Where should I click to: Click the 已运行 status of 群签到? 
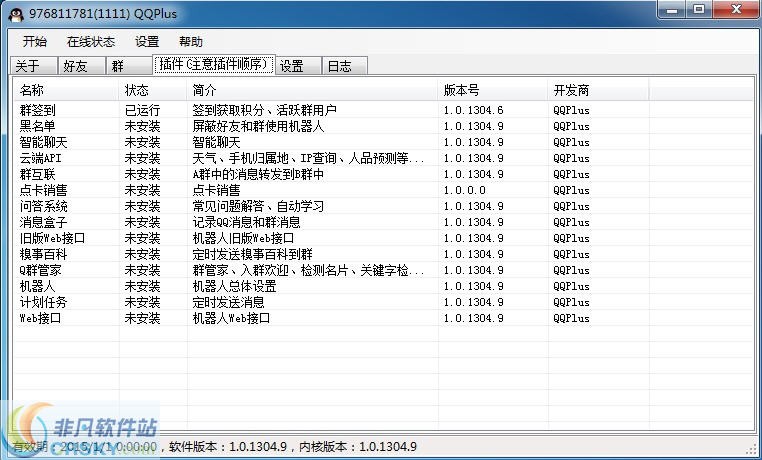tap(142, 110)
